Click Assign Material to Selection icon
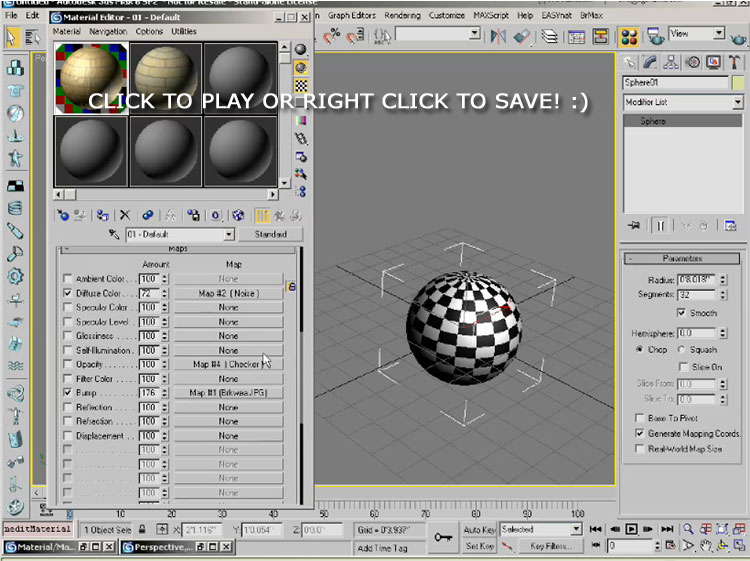750x561 pixels. (x=103, y=215)
